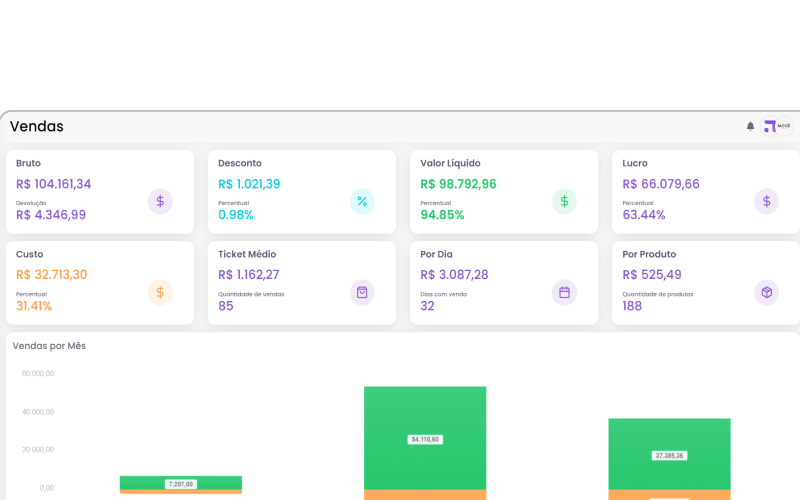
Task: Click the green bar labeled 54.110,60
Action: pyautogui.click(x=425, y=438)
